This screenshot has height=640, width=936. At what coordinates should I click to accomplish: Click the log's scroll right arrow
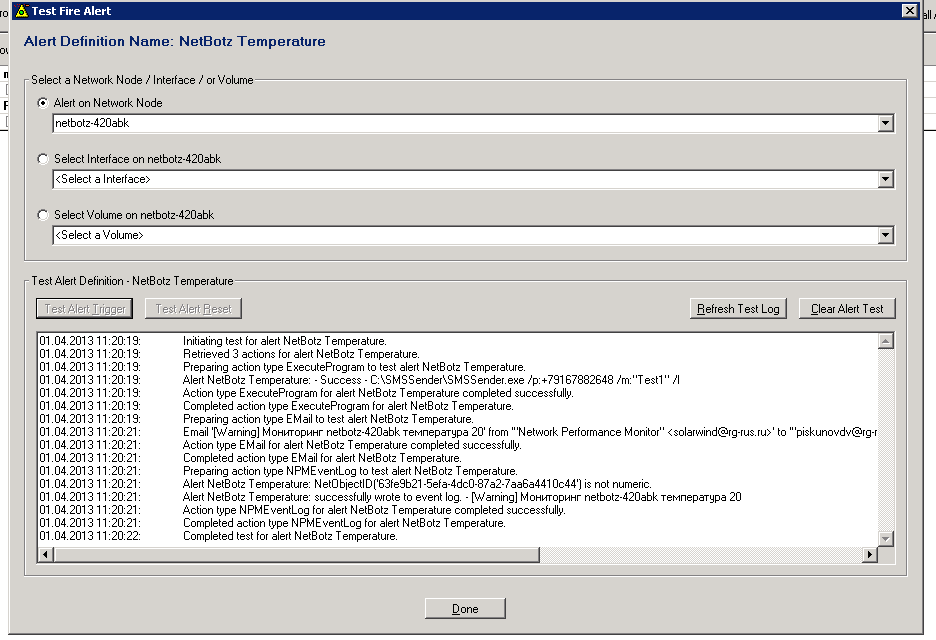(x=870, y=555)
